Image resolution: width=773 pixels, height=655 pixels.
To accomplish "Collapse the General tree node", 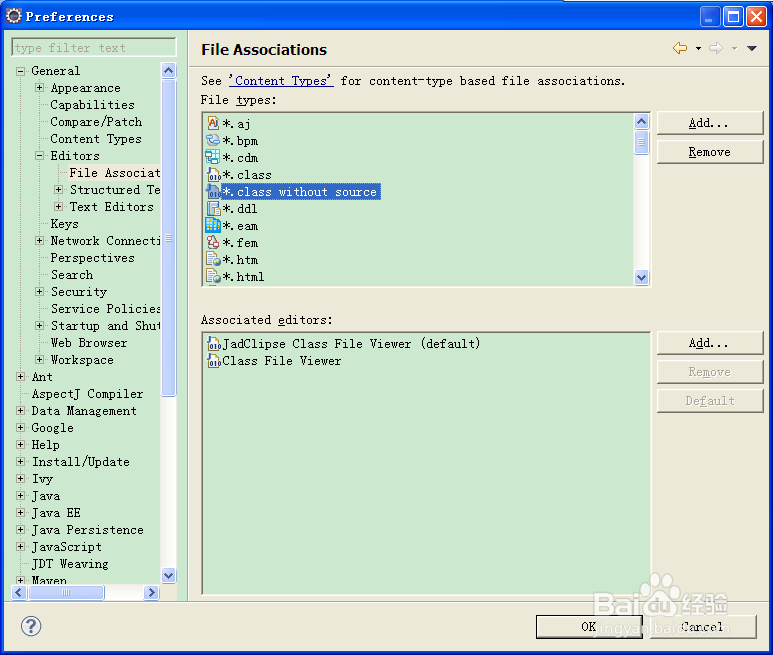I will 20,71.
